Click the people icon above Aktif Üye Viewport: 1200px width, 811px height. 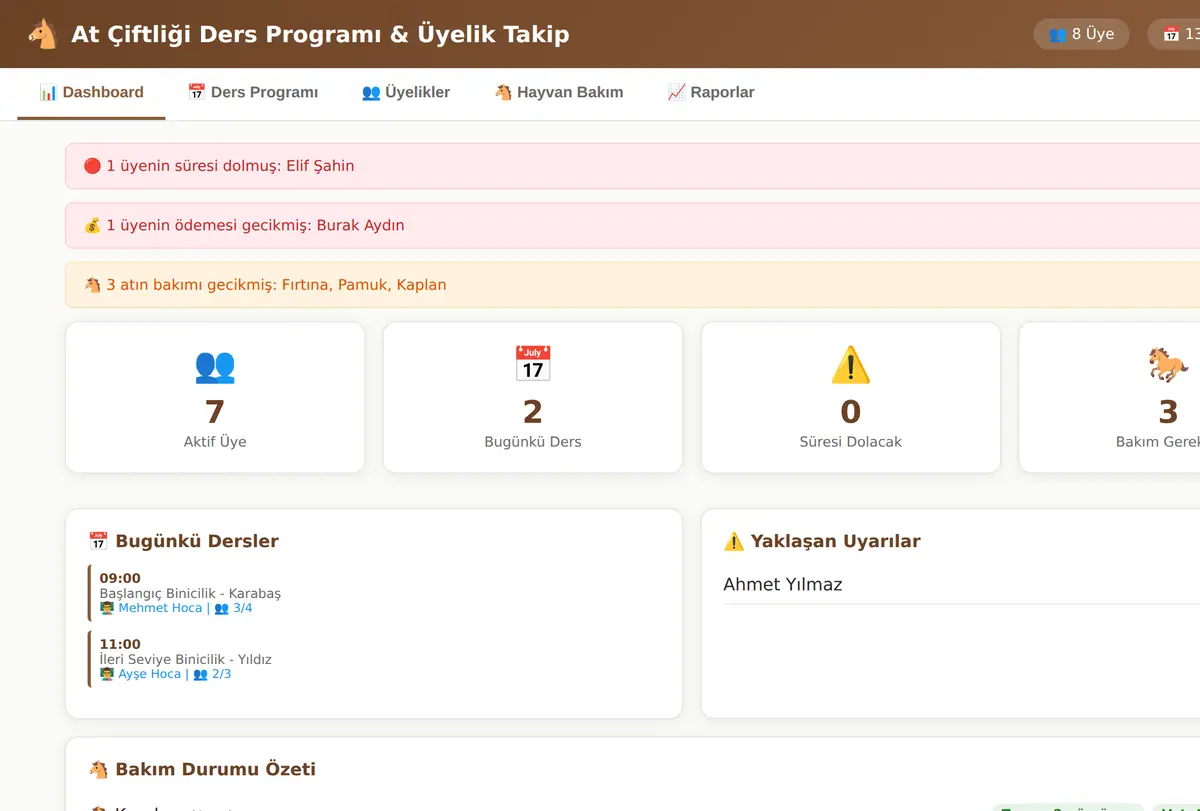[x=215, y=365]
